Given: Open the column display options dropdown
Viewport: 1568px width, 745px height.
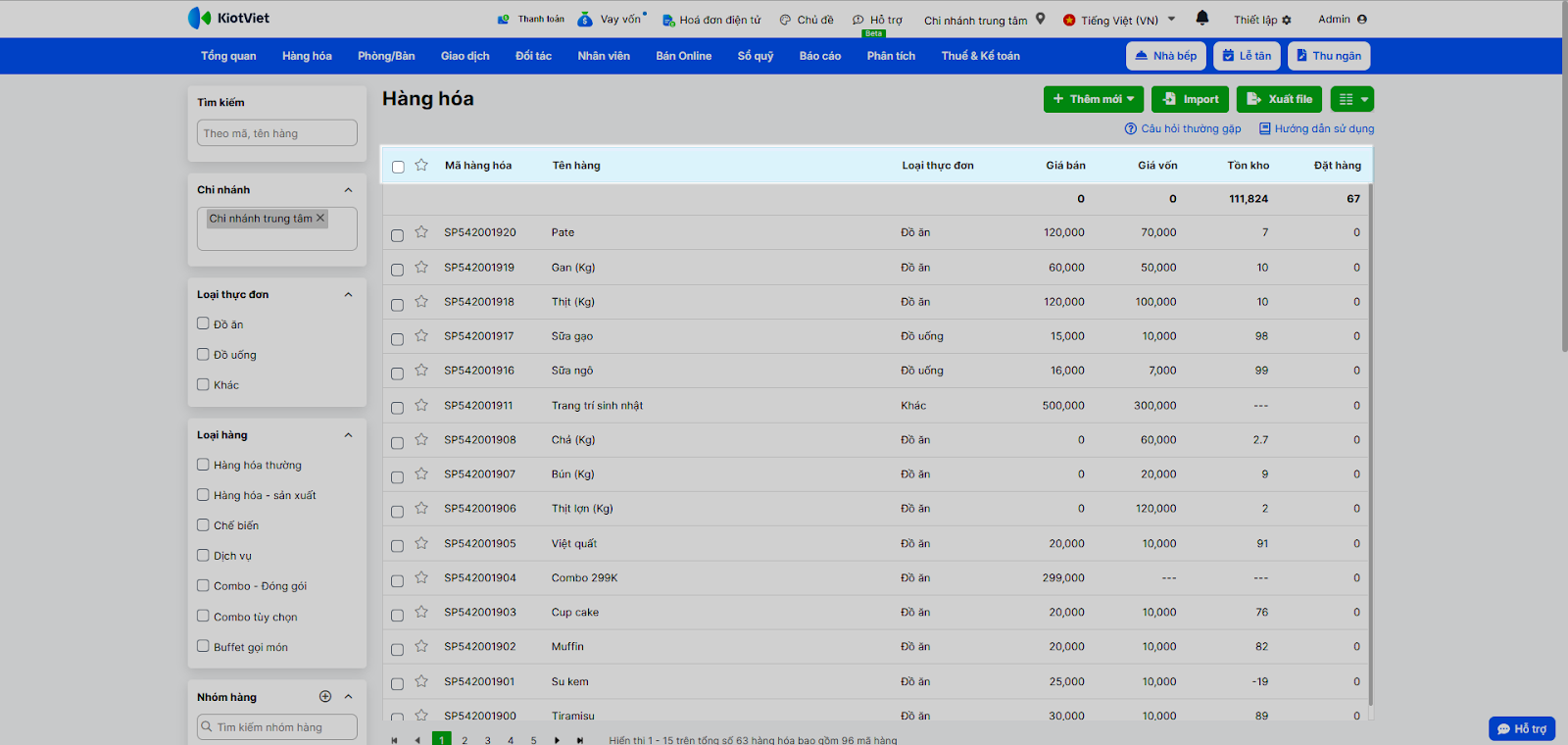Looking at the screenshot, I should click(x=1352, y=99).
